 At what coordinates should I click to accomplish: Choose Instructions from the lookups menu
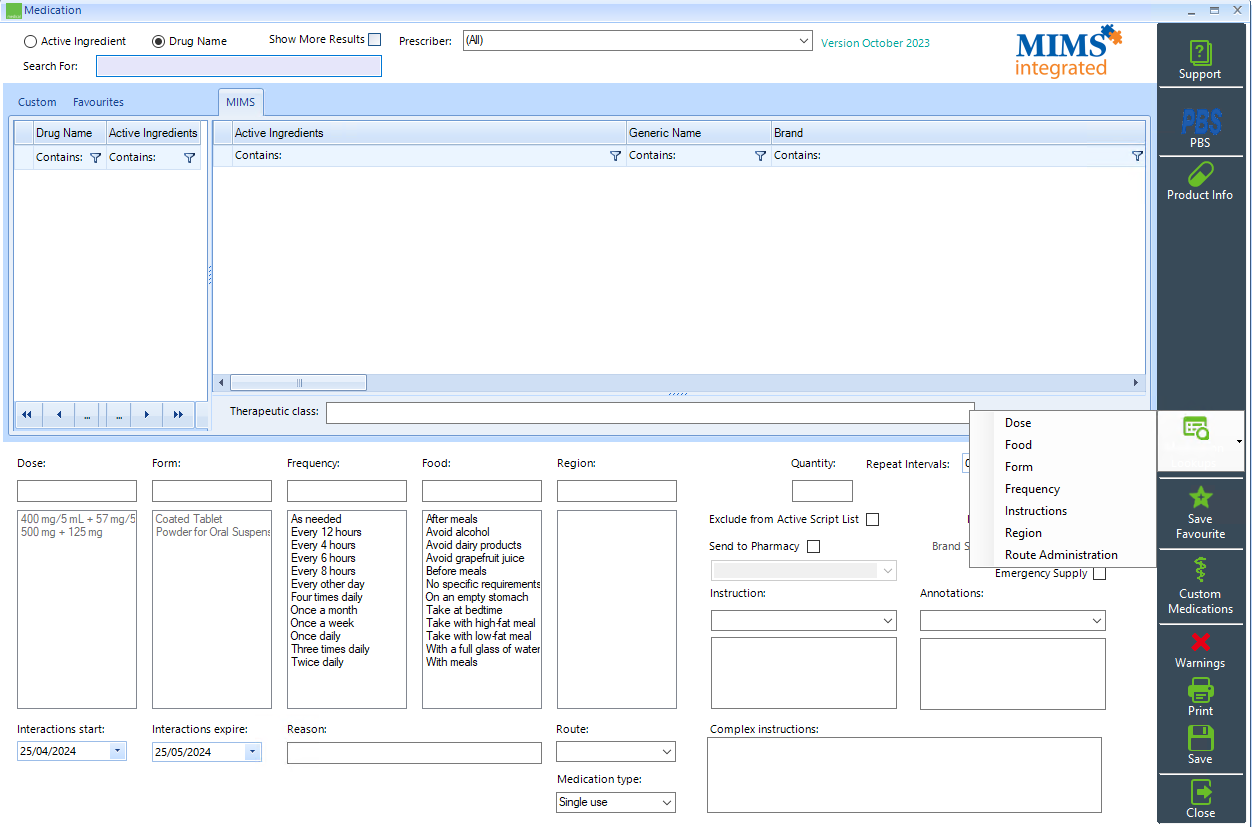1036,511
